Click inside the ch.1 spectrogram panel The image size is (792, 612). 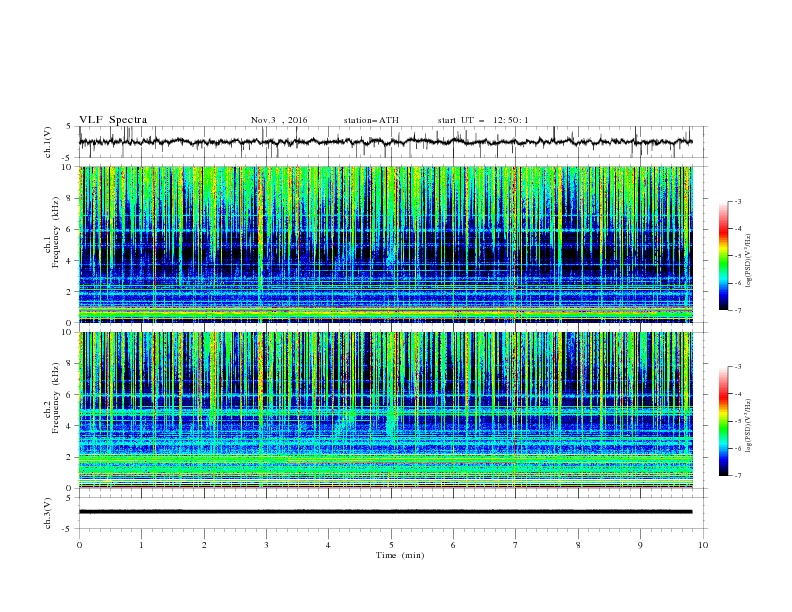click(385, 244)
